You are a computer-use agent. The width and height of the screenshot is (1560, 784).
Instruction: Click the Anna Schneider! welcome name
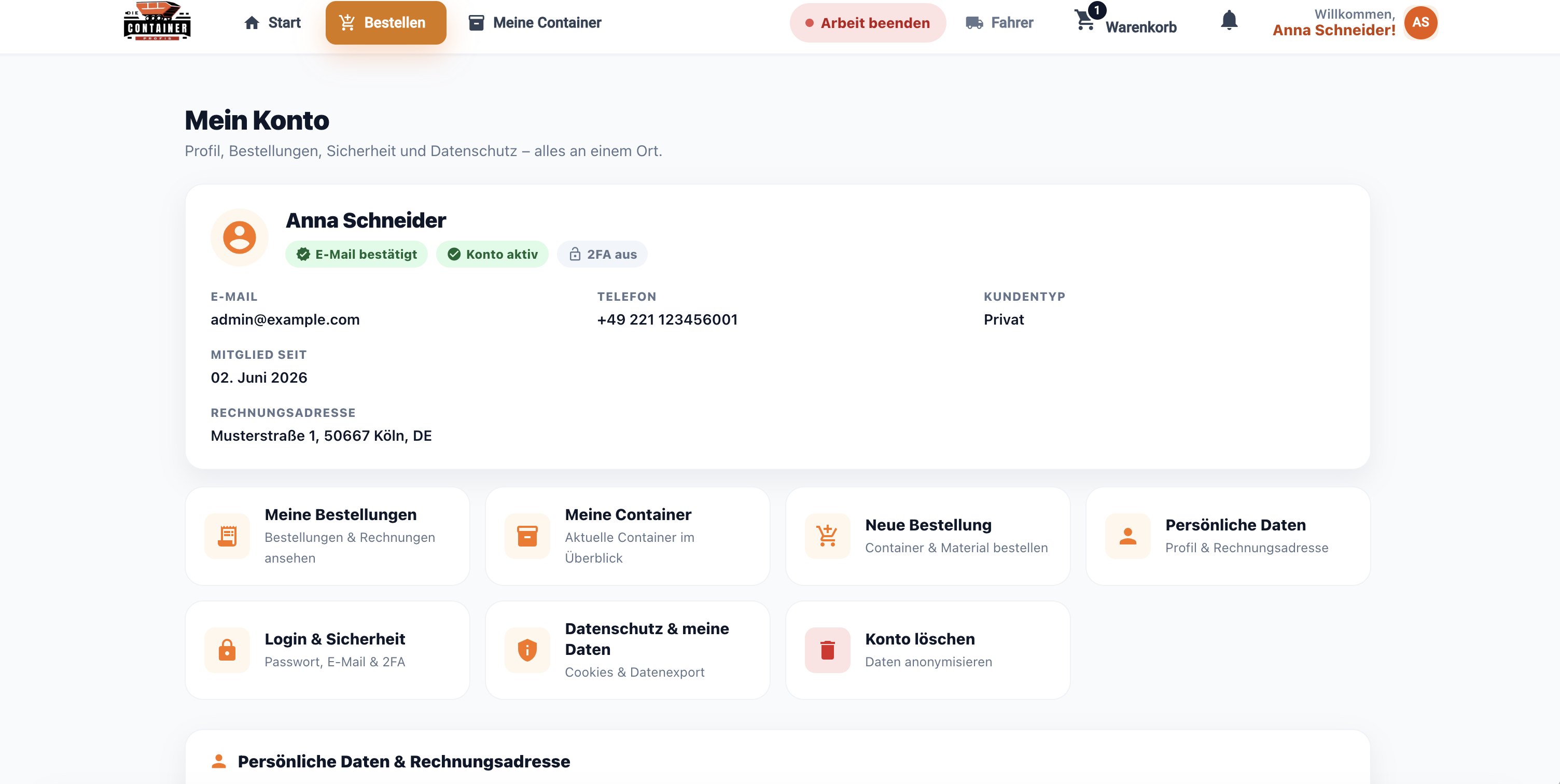pos(1333,30)
